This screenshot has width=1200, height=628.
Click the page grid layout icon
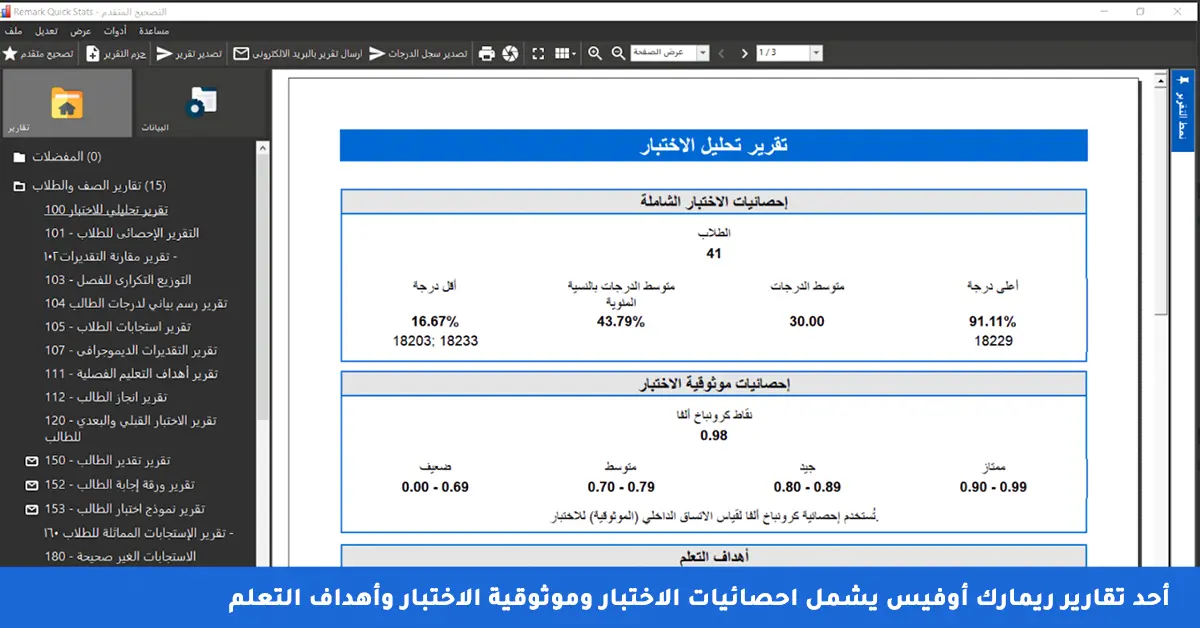(x=562, y=53)
